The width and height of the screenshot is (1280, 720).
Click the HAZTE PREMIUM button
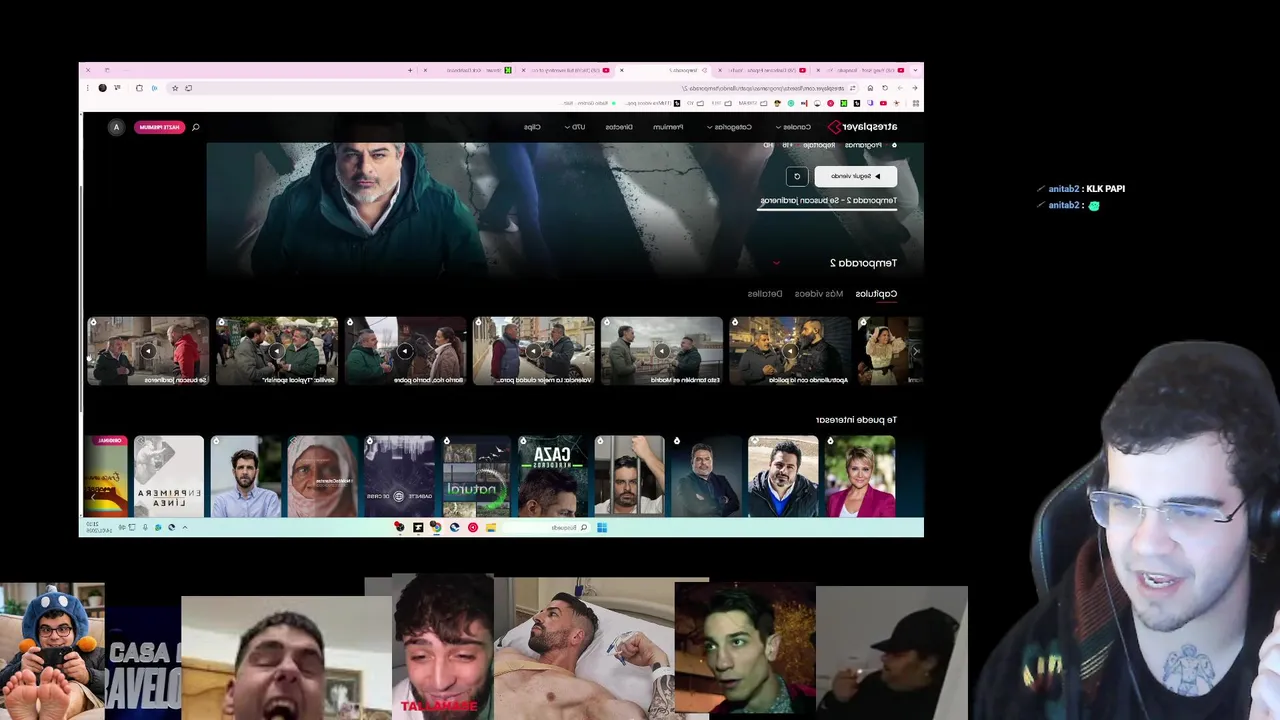click(160, 127)
